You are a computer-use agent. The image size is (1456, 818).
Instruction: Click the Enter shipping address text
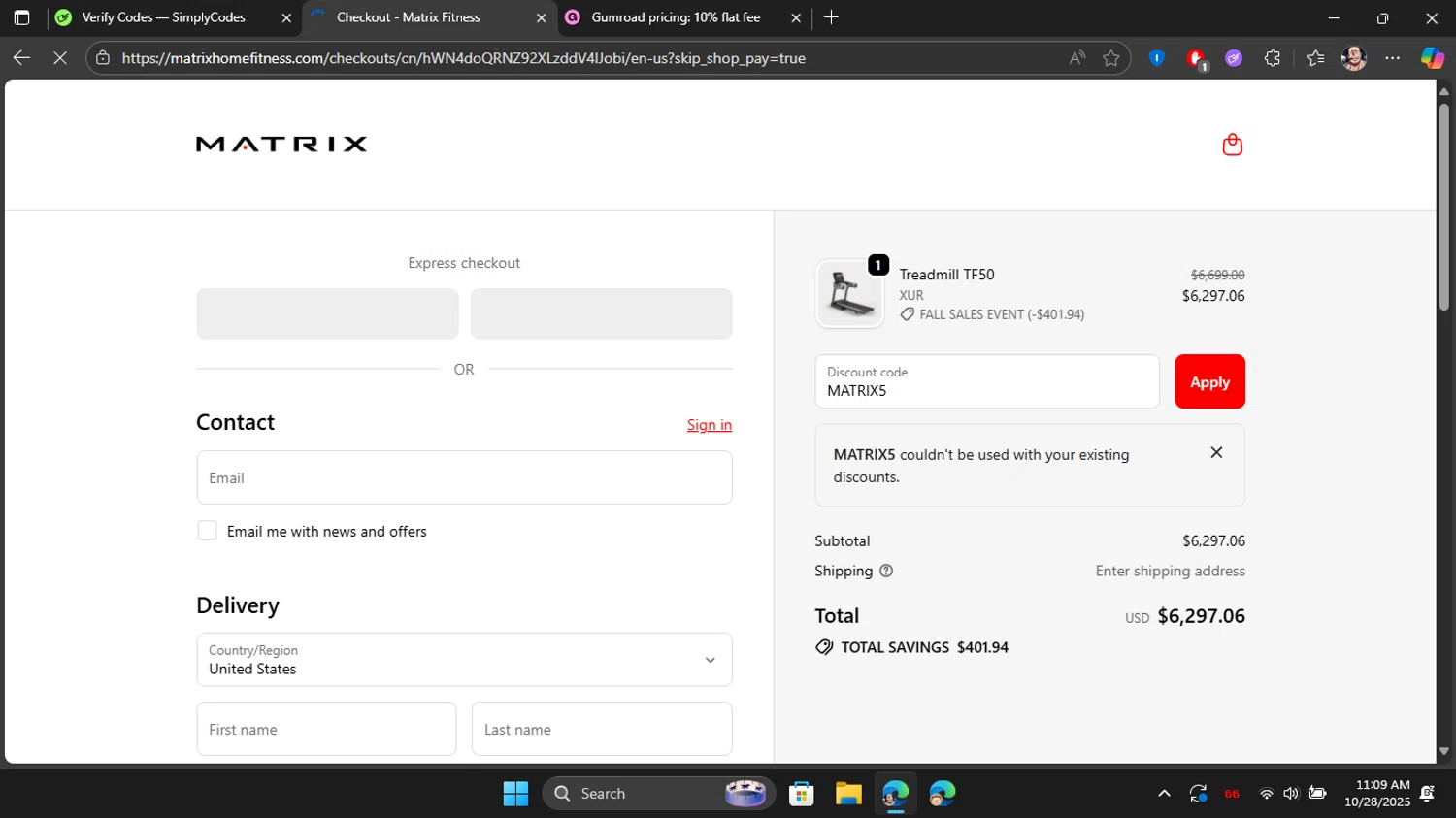pos(1170,571)
